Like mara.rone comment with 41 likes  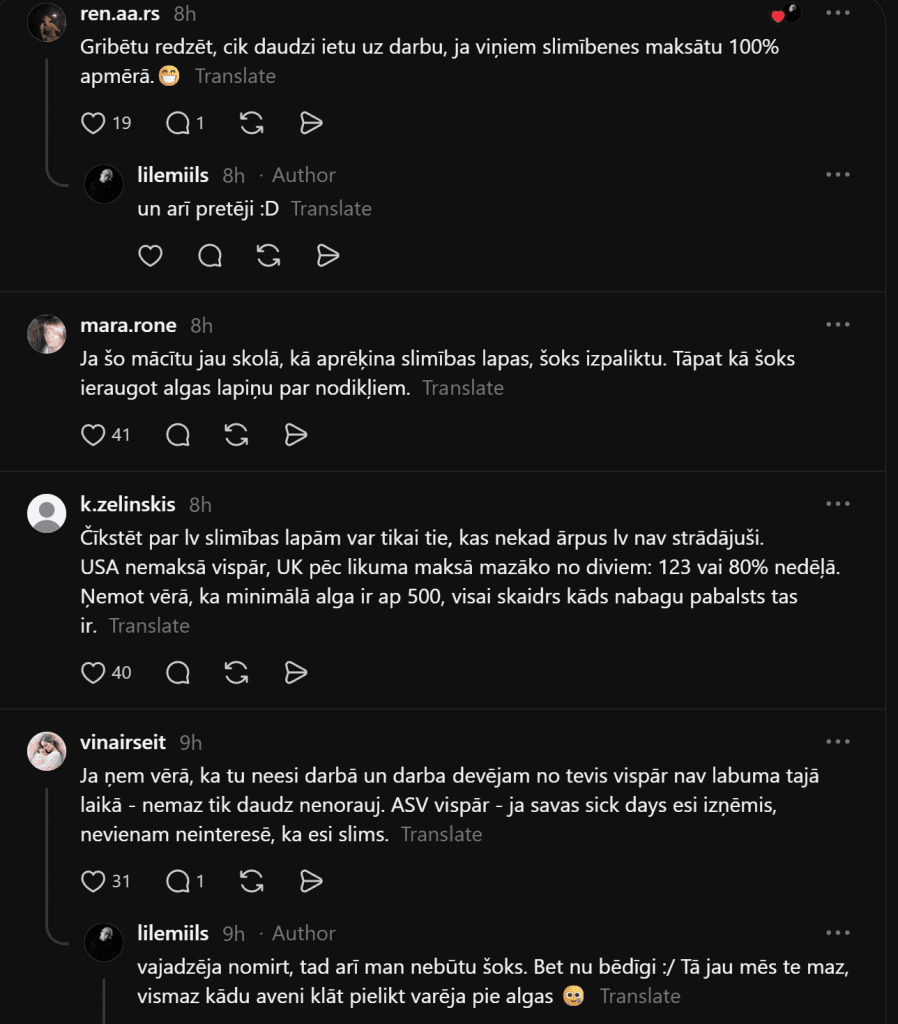click(x=93, y=434)
